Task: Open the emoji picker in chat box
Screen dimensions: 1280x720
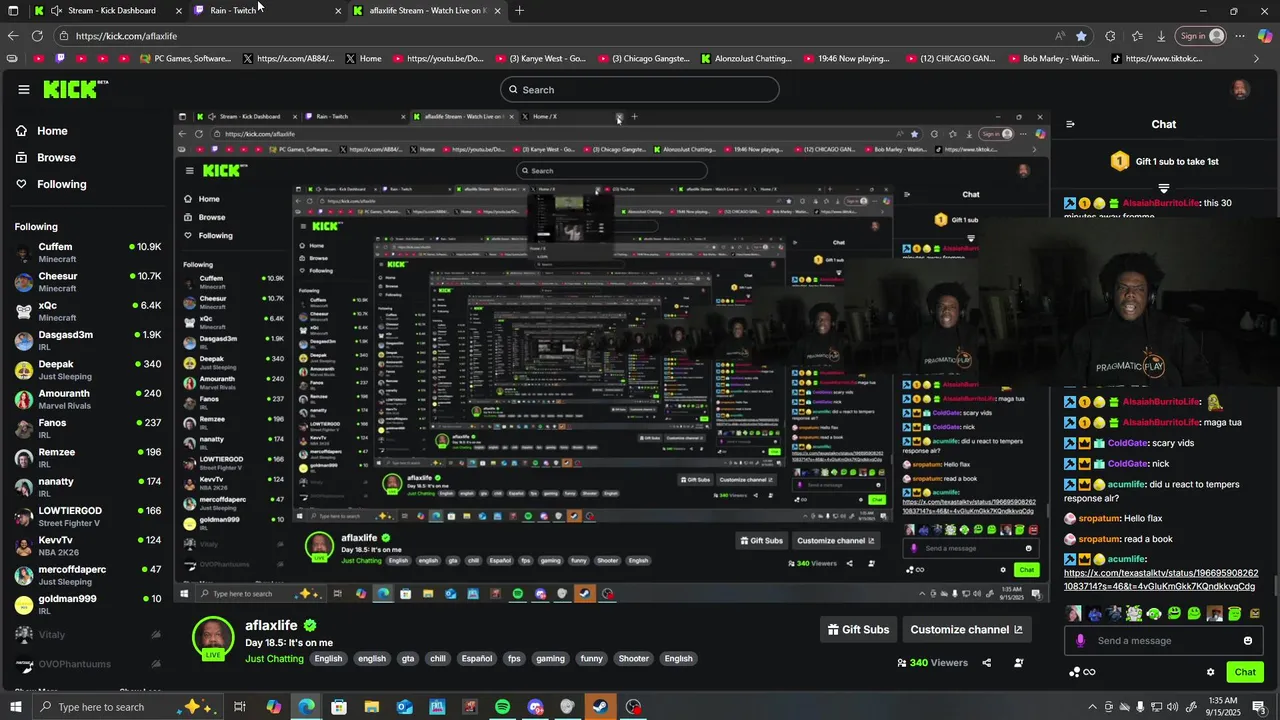Action: pos(1248,641)
